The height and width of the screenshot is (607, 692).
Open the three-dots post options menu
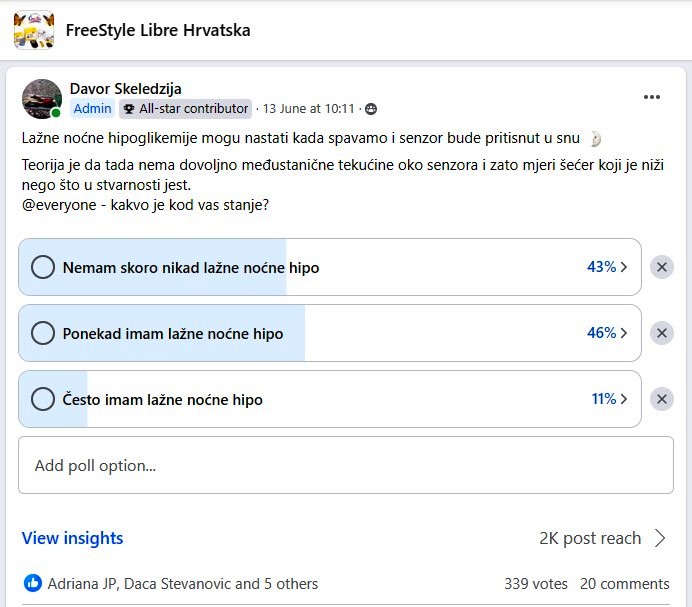point(651,97)
